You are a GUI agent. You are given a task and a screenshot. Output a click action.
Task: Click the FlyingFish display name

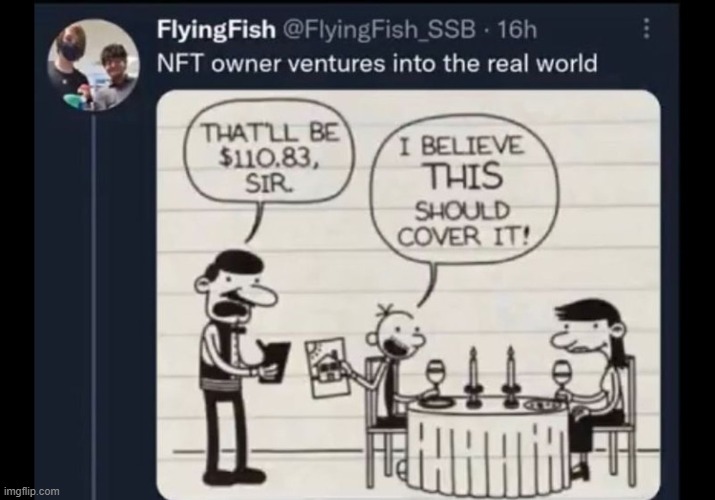216,30
